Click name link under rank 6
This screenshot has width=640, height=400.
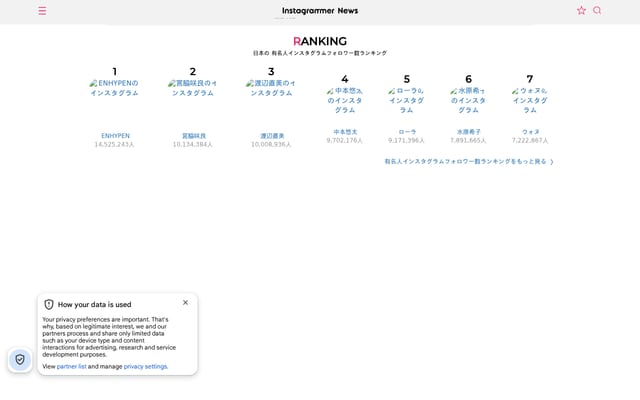tap(469, 132)
